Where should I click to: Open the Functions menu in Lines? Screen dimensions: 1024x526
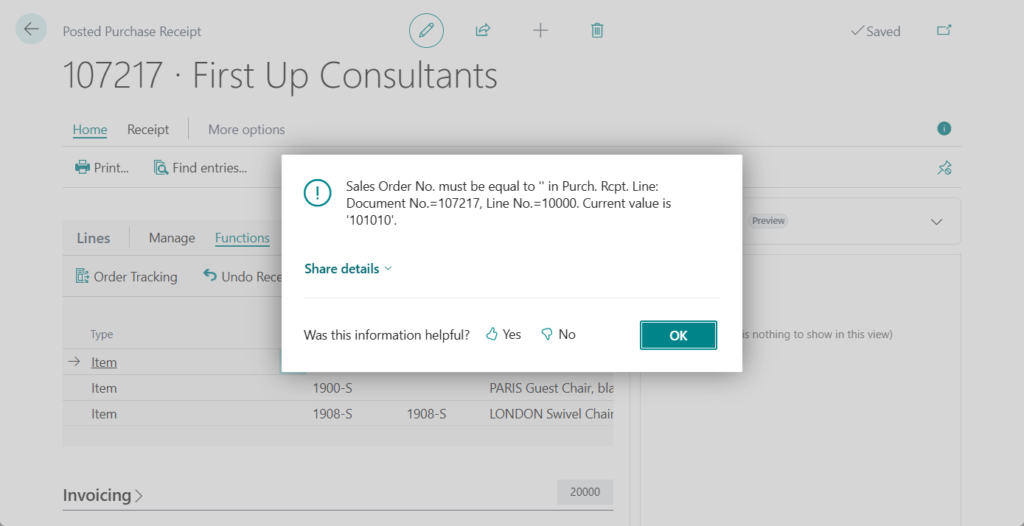(242, 238)
